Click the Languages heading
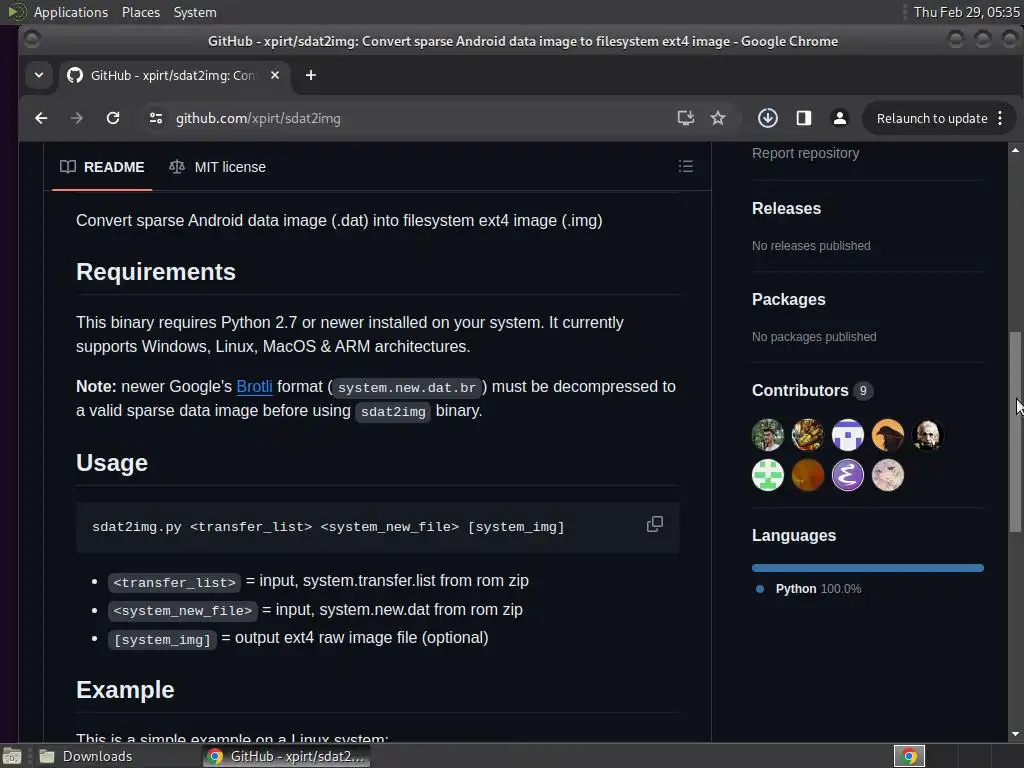The width and height of the screenshot is (1024, 768). click(793, 536)
